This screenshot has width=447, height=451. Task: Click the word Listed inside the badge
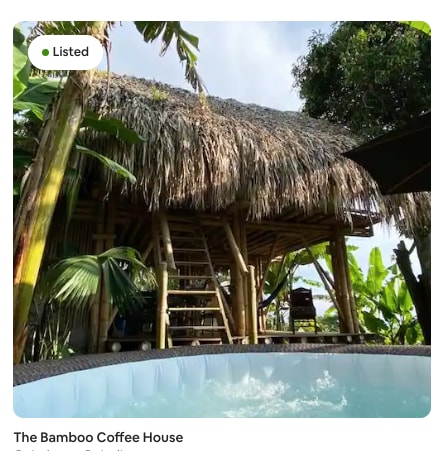point(71,52)
